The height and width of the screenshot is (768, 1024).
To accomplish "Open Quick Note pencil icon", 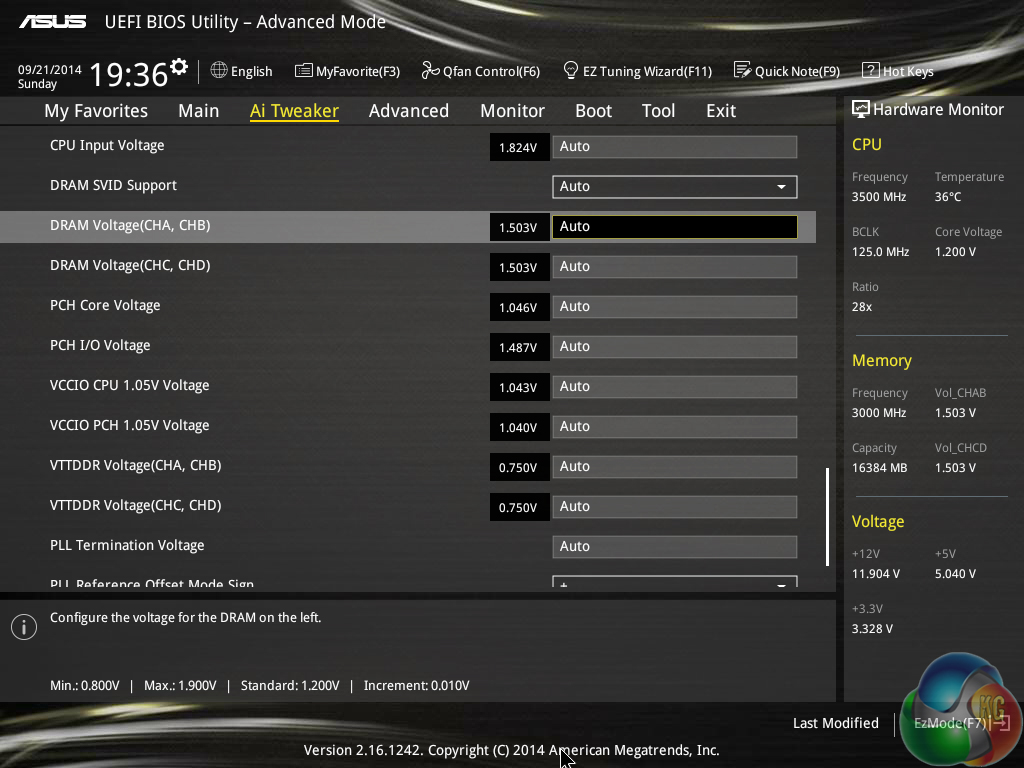I will (742, 70).
